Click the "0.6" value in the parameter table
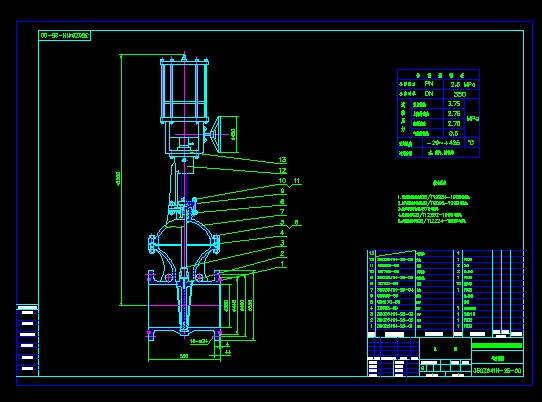This screenshot has height=402, width=542. coord(454,133)
